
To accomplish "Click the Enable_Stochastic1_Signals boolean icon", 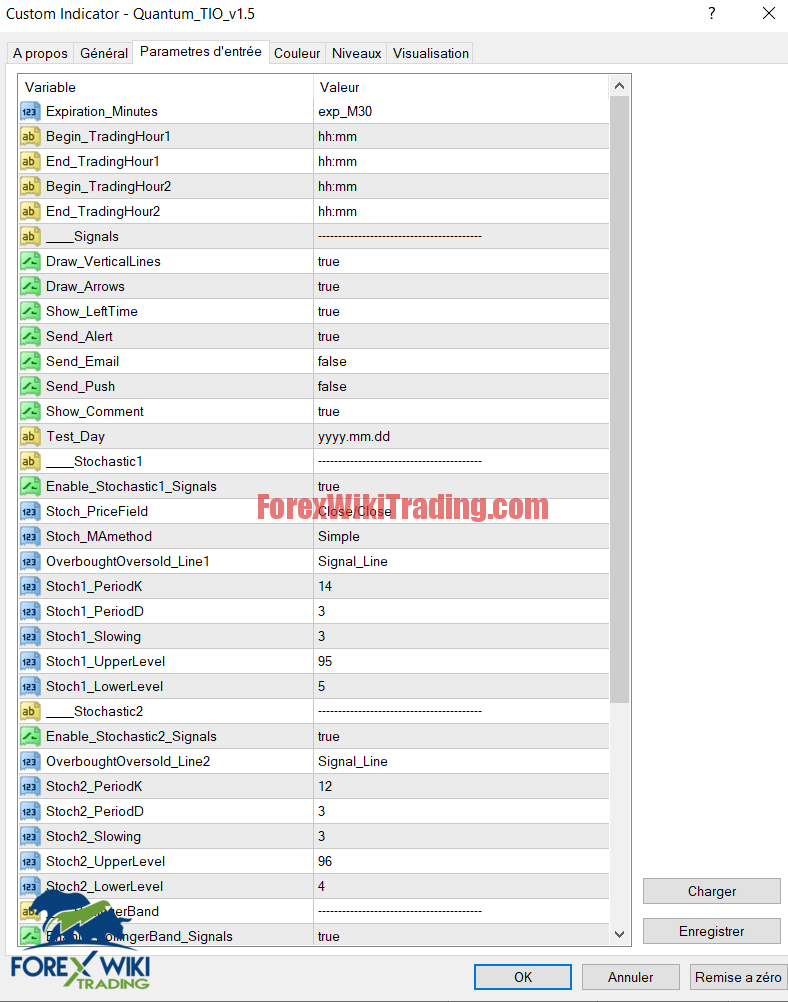I will (30, 486).
